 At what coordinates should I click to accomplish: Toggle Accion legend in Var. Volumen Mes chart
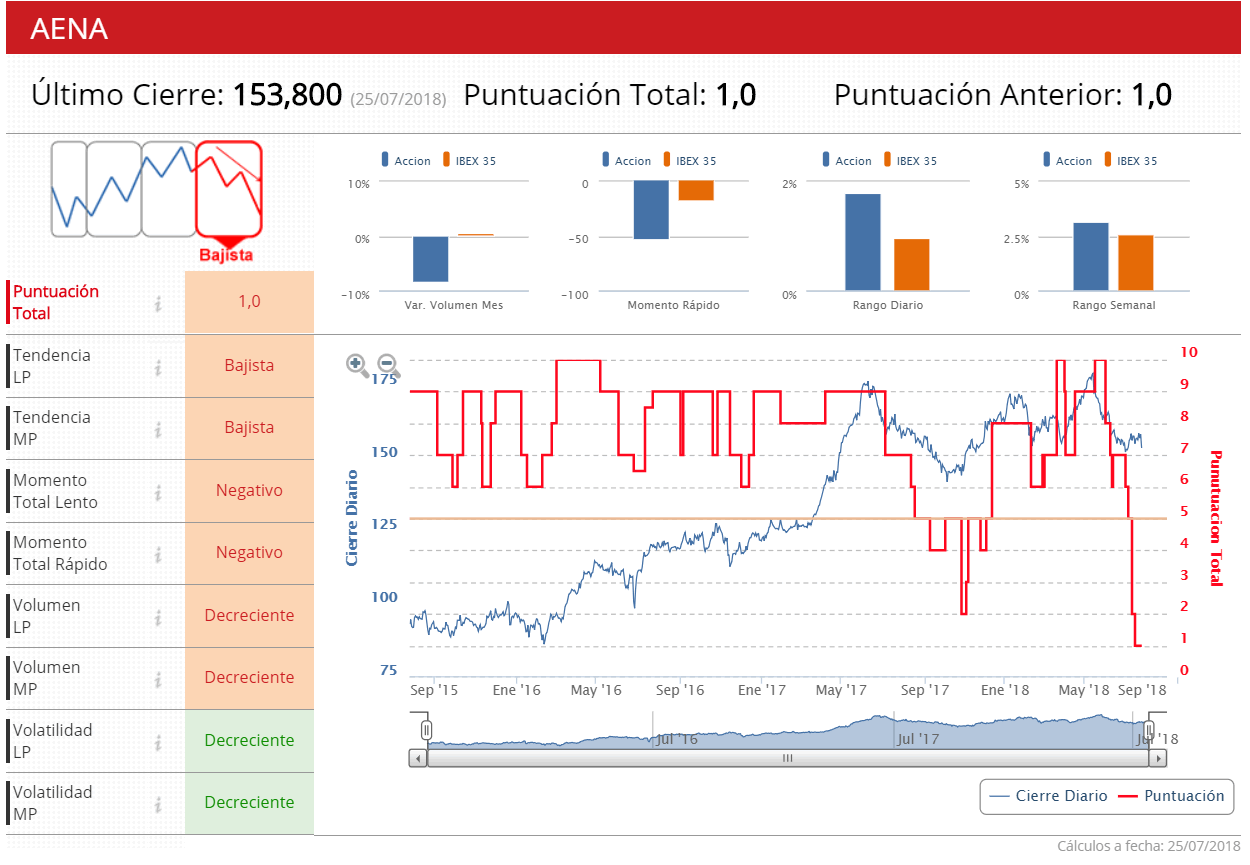point(406,160)
